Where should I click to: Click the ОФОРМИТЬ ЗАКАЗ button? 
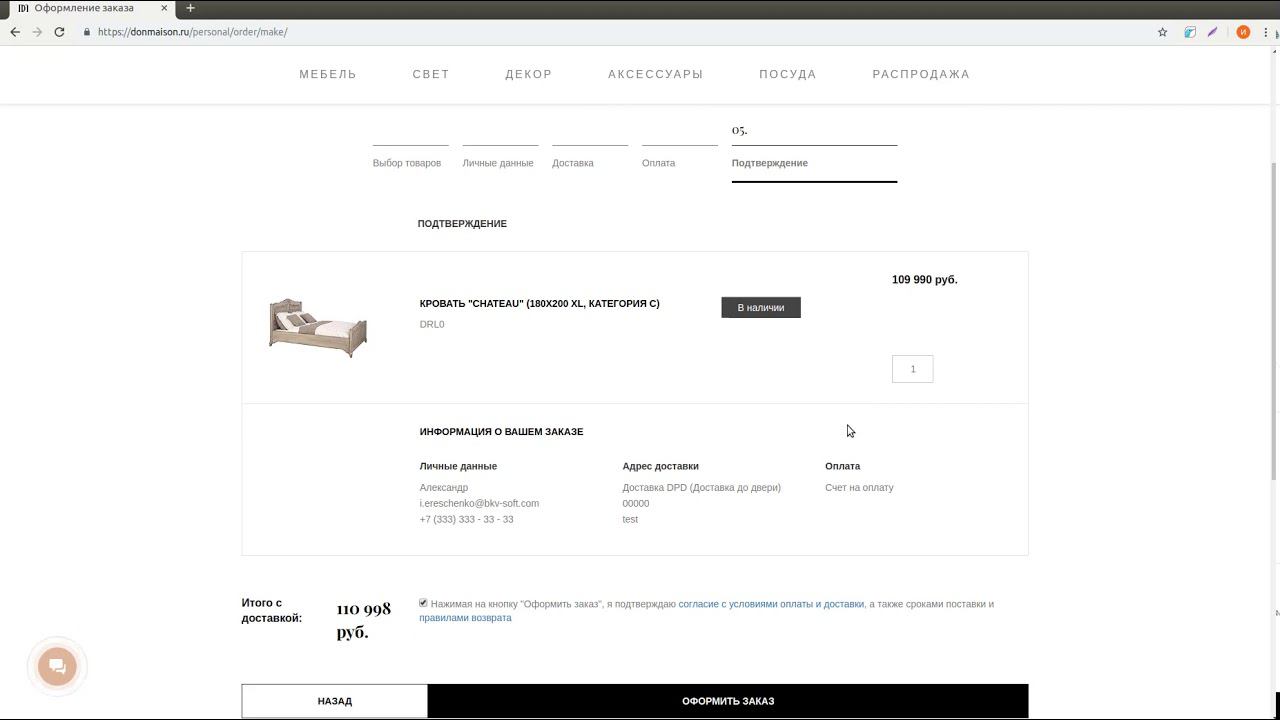coord(728,701)
